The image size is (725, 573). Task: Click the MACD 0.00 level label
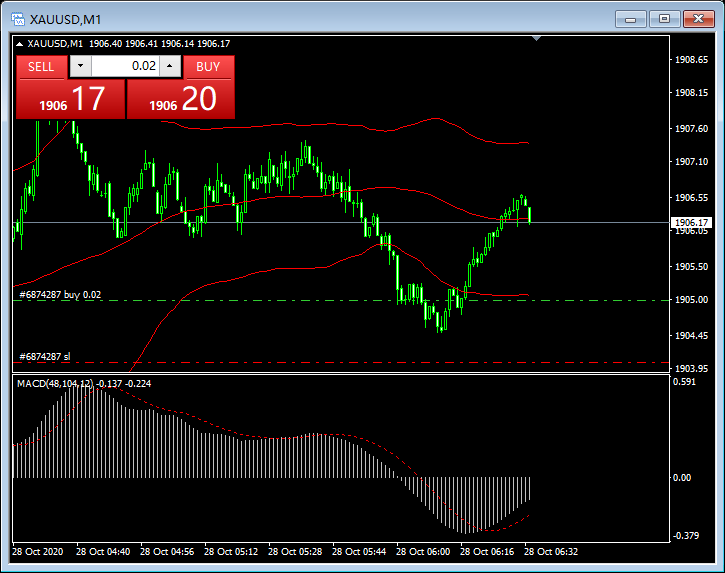pyautogui.click(x=682, y=478)
